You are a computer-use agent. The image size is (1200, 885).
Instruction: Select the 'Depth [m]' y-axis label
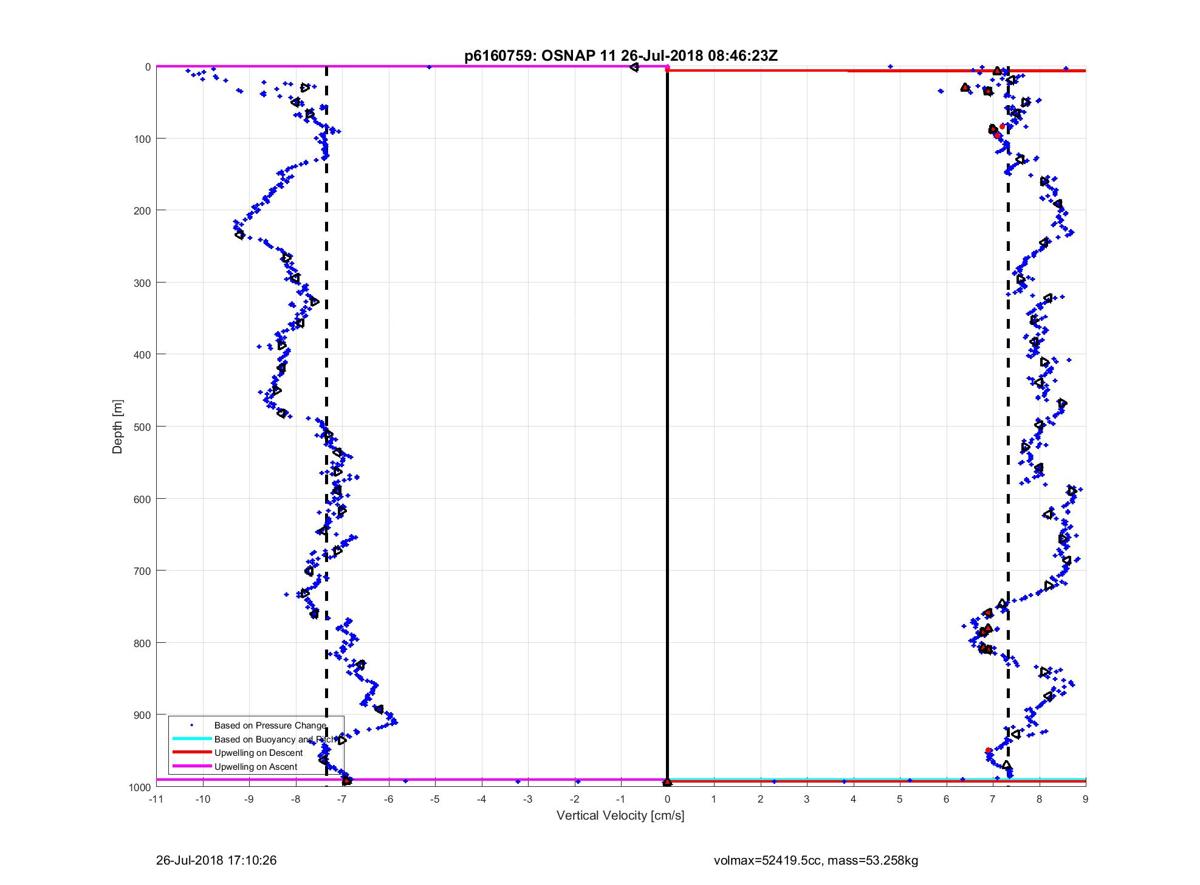pyautogui.click(x=118, y=427)
